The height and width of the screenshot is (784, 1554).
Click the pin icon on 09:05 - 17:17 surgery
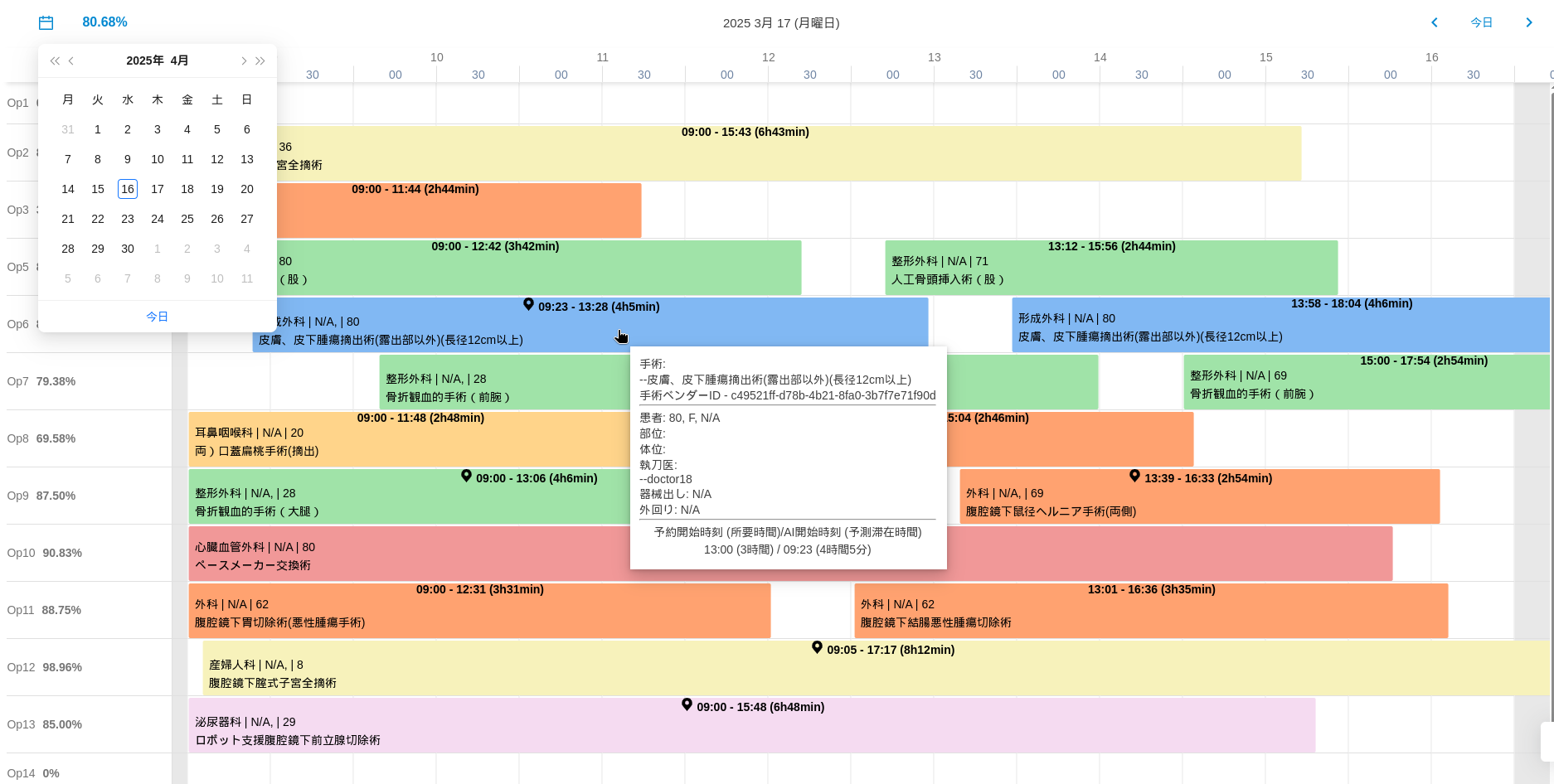pyautogui.click(x=817, y=648)
